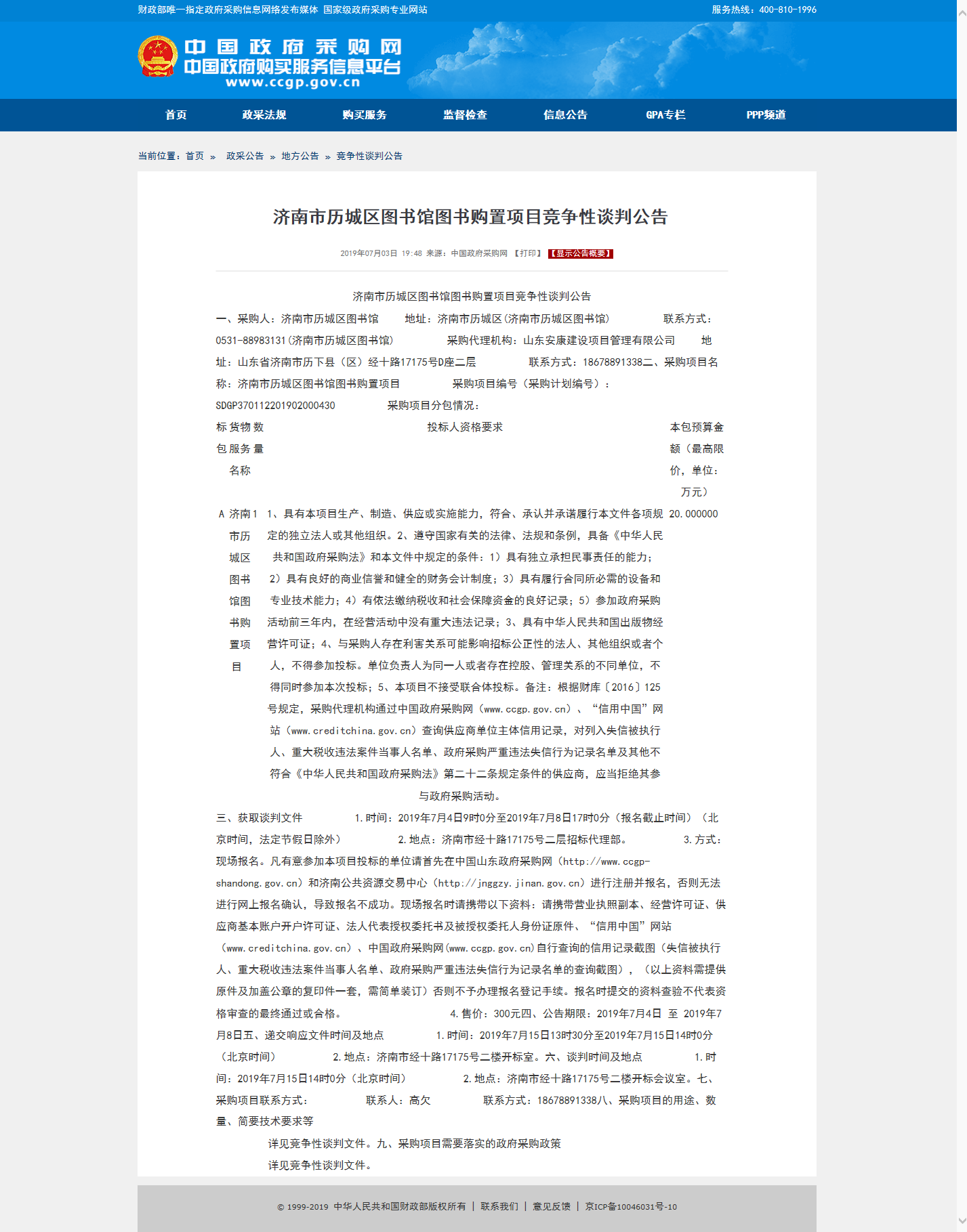Click 联系我们 in the footer
This screenshot has width=967, height=1232.
pos(499,1206)
